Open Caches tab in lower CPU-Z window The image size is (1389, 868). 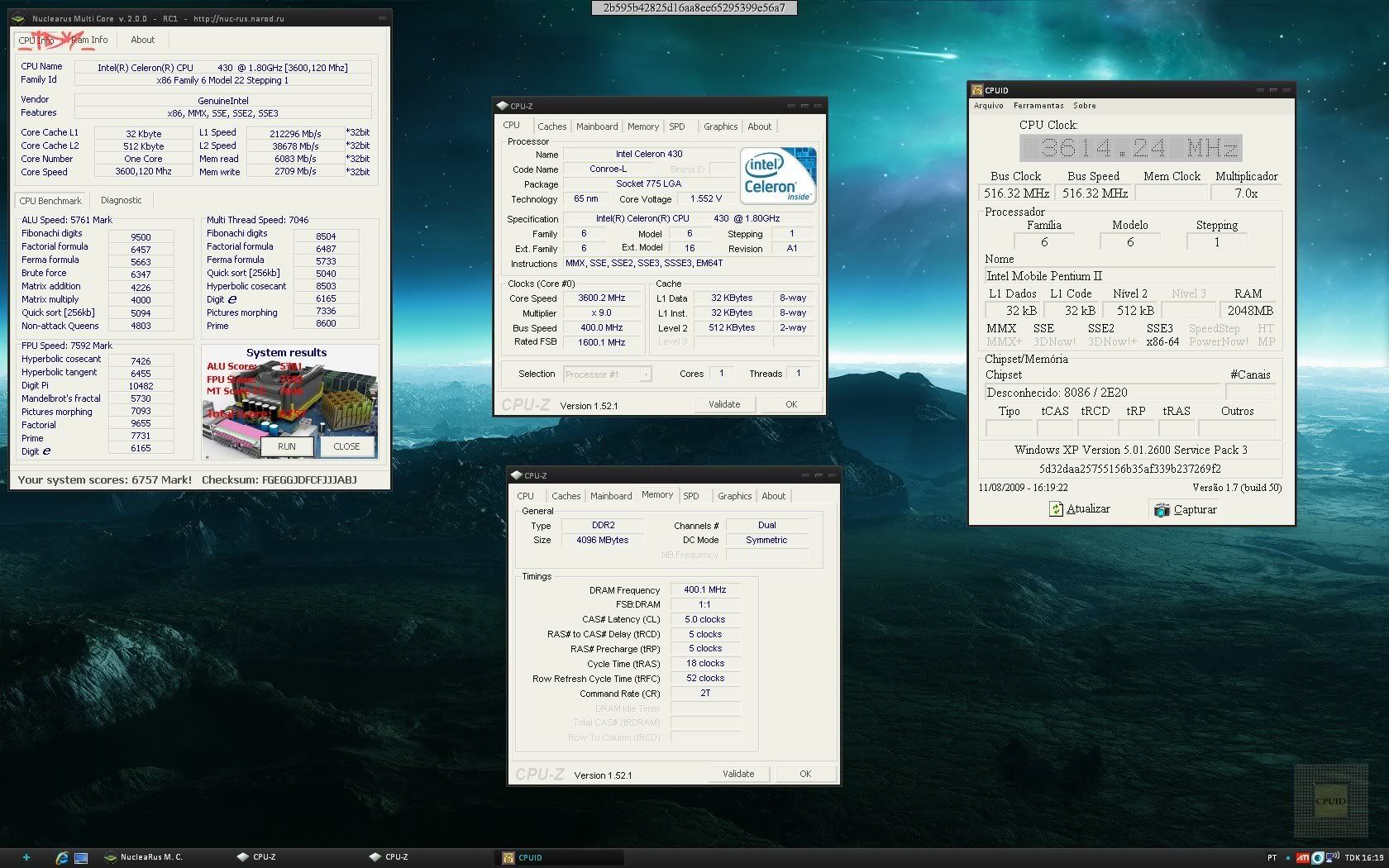[566, 496]
